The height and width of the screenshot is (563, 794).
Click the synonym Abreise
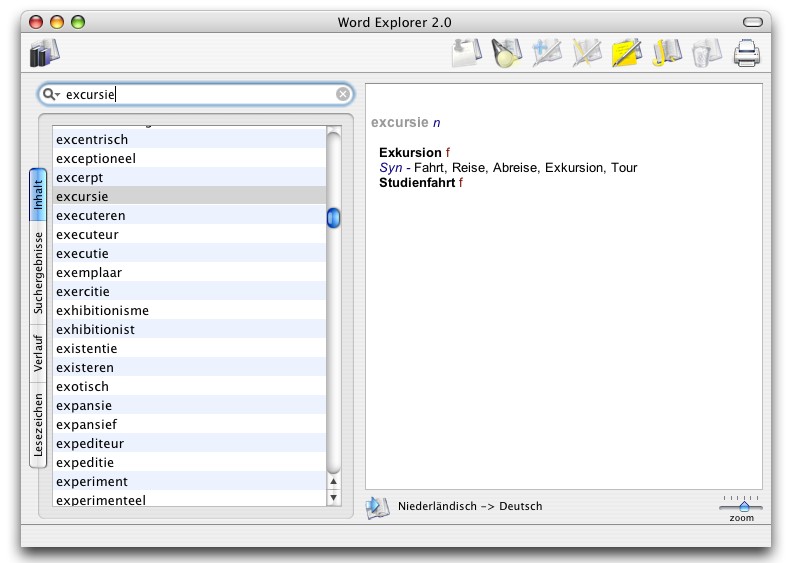click(515, 168)
